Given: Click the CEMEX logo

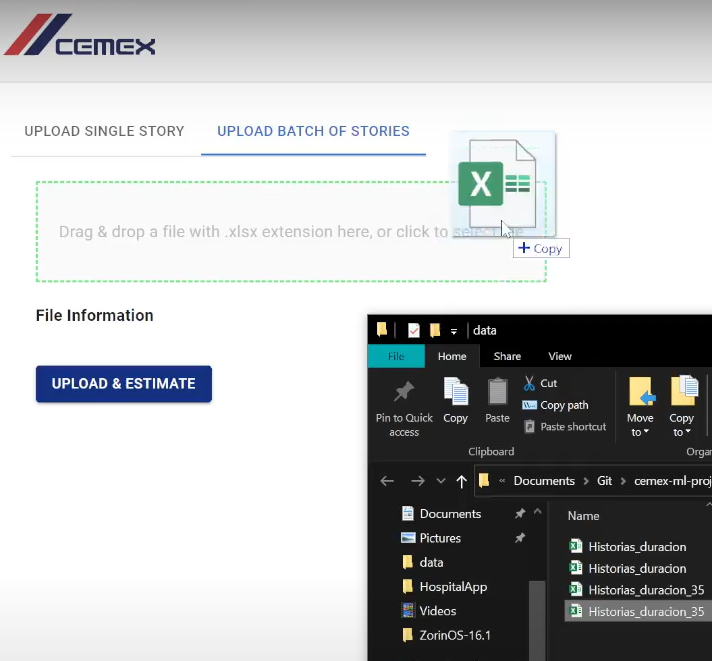Looking at the screenshot, I should [79, 35].
